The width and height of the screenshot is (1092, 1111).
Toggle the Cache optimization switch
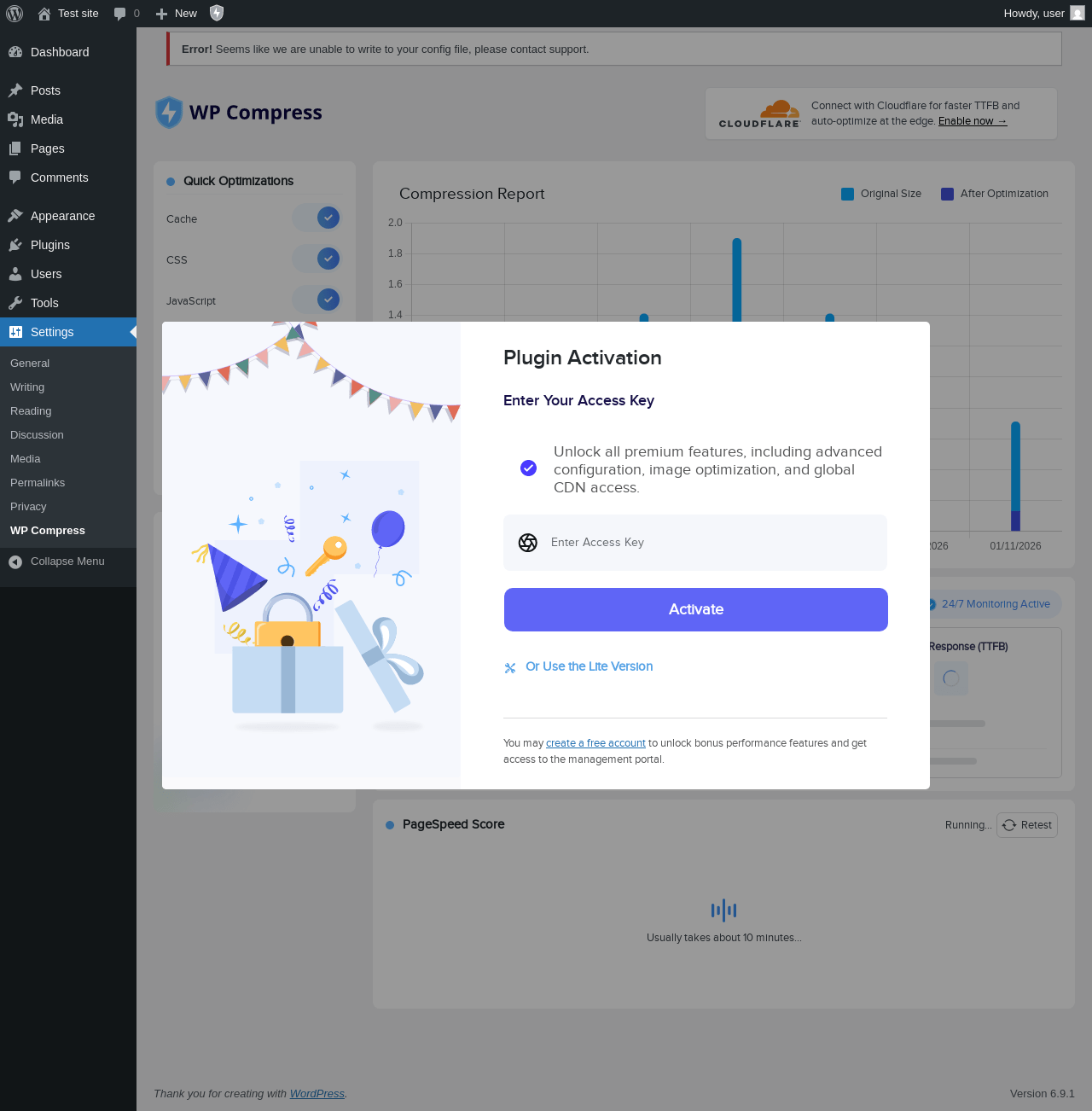point(317,218)
